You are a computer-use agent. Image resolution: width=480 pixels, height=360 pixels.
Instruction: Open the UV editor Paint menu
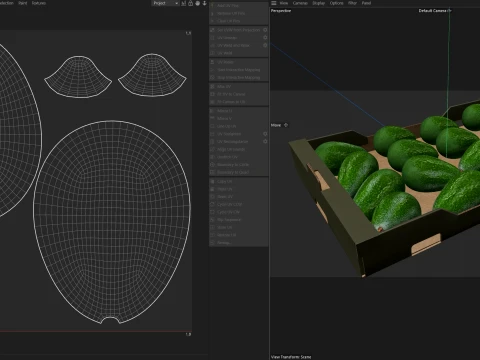[23, 3]
